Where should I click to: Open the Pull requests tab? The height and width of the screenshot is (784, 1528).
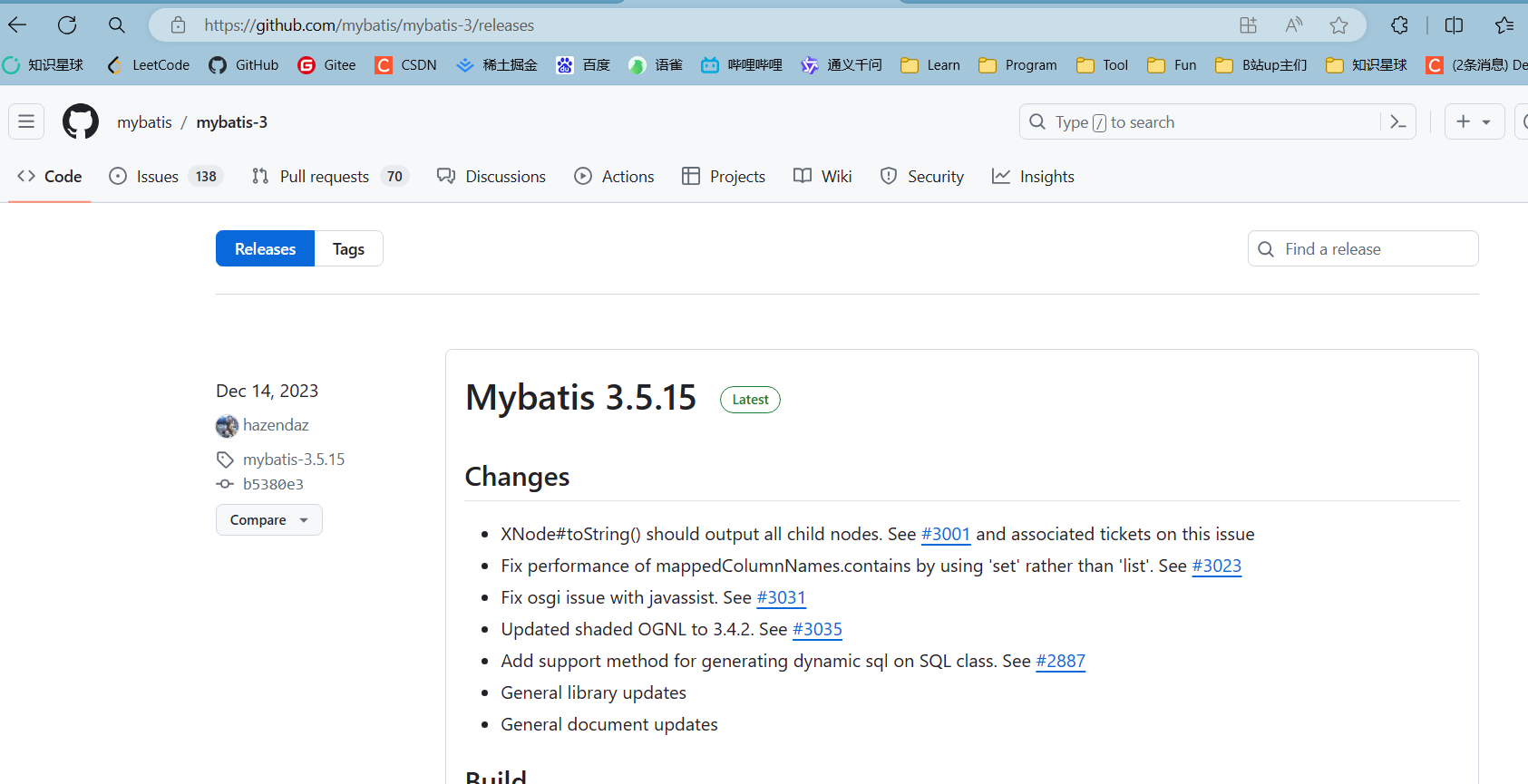click(330, 177)
